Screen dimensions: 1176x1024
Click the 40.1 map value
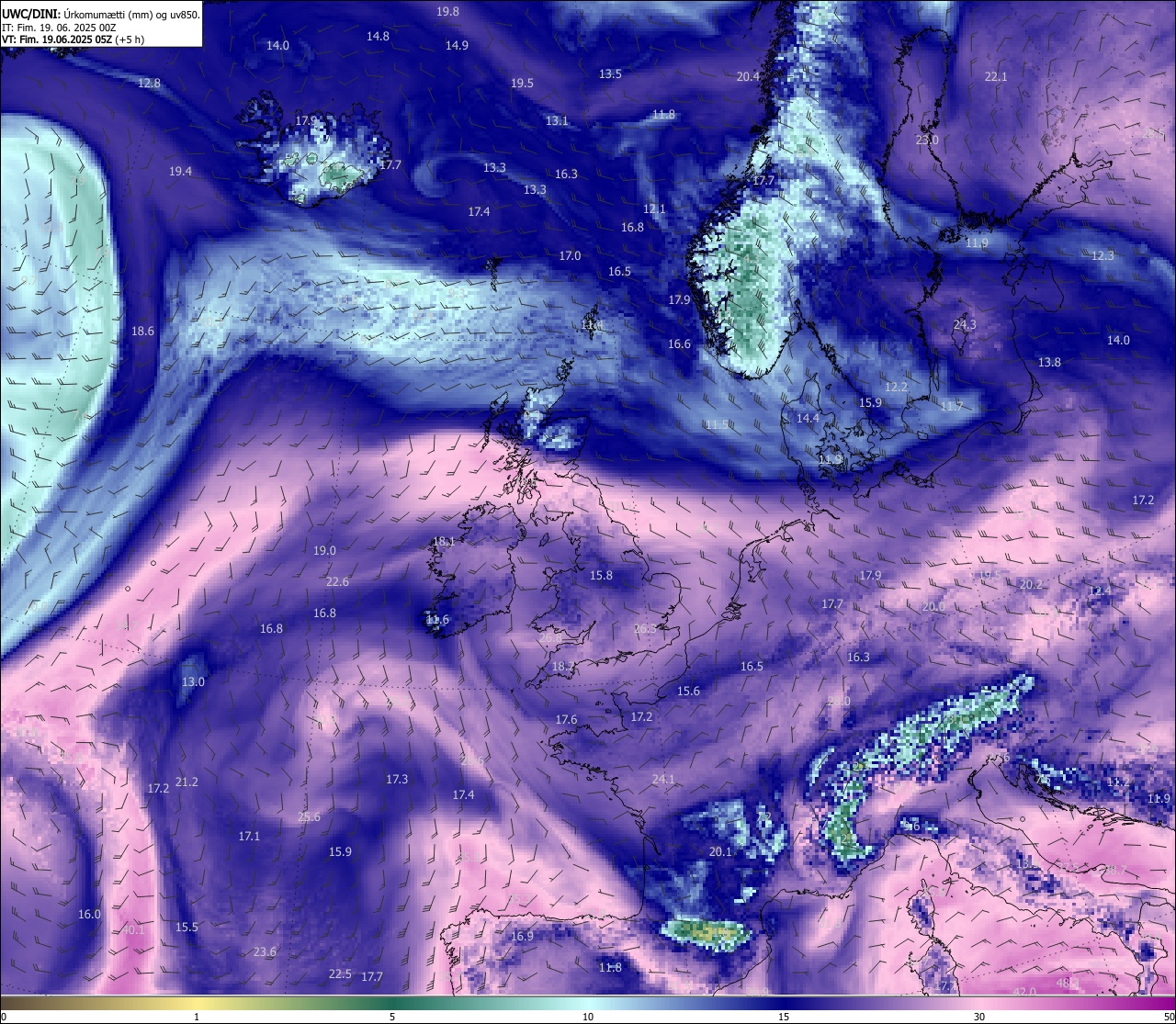point(133,929)
